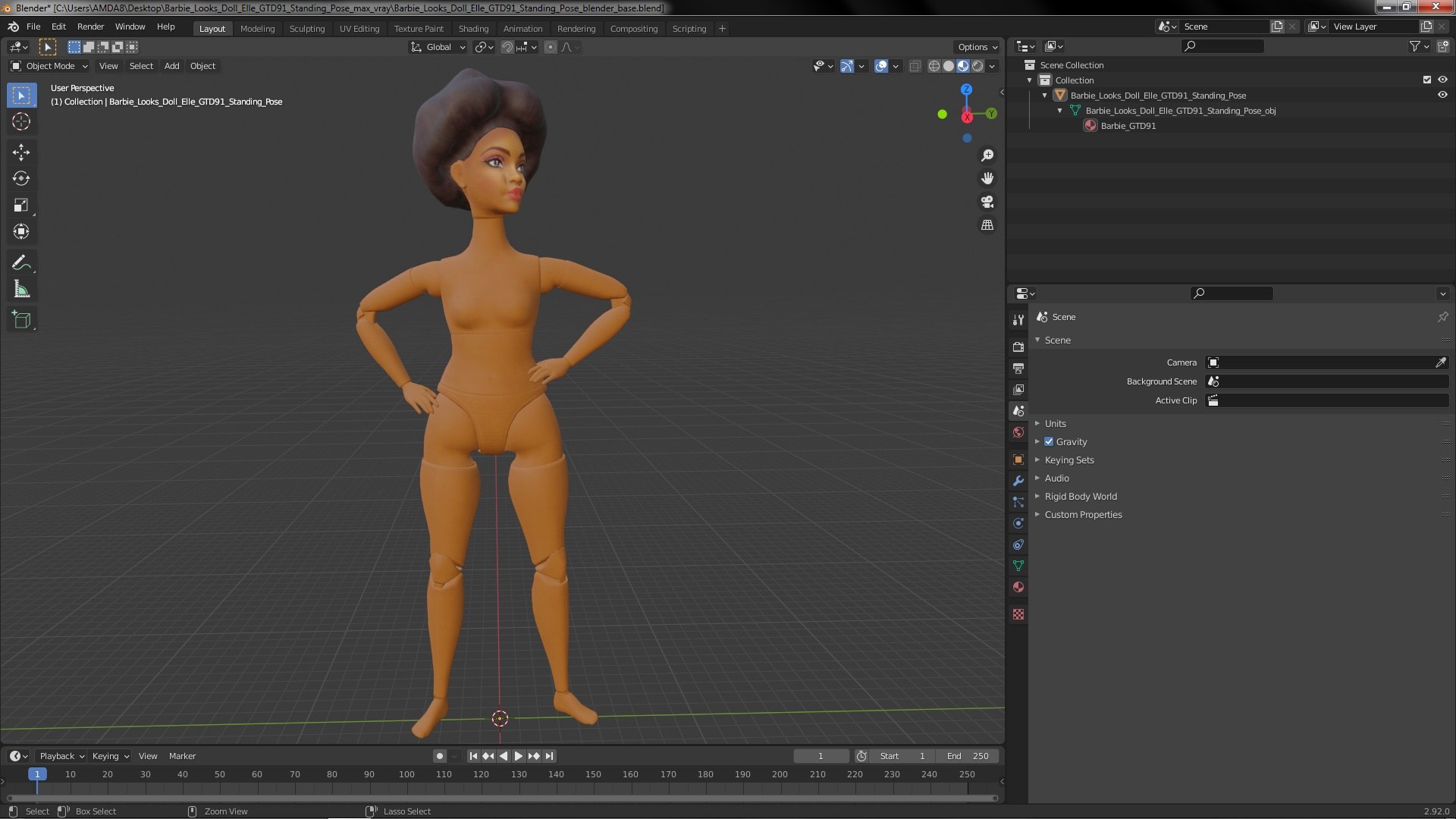This screenshot has height=819, width=1456.
Task: Open the timeline Marker menu
Action: 182,756
